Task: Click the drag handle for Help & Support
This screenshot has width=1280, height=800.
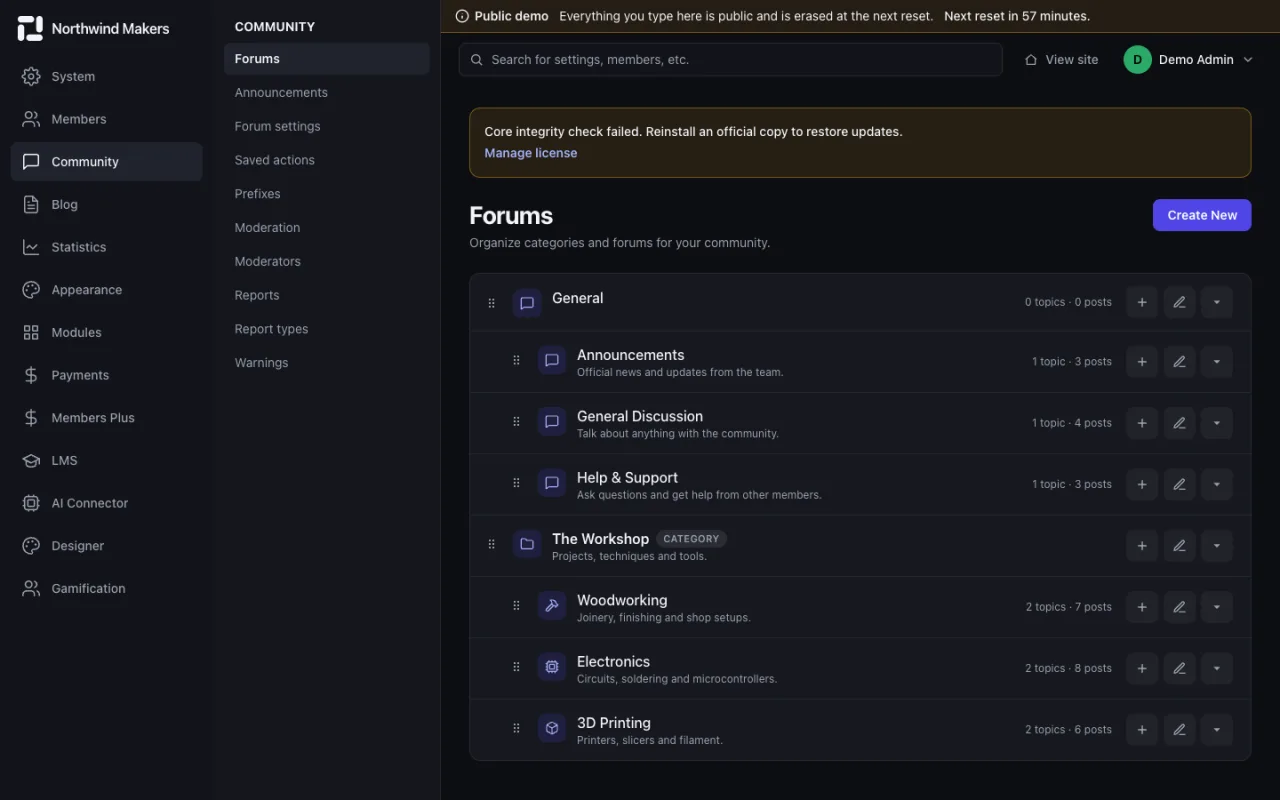Action: 516,483
